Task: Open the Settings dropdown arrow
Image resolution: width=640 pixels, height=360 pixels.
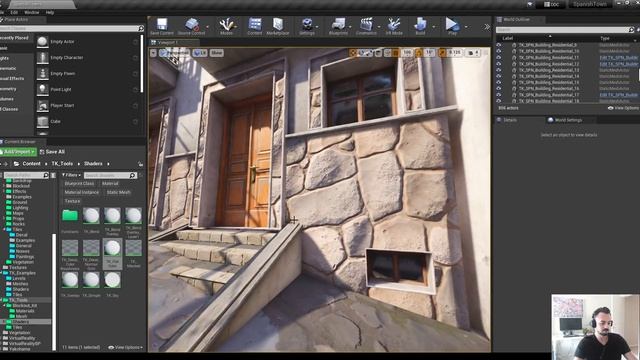Action: (317, 27)
